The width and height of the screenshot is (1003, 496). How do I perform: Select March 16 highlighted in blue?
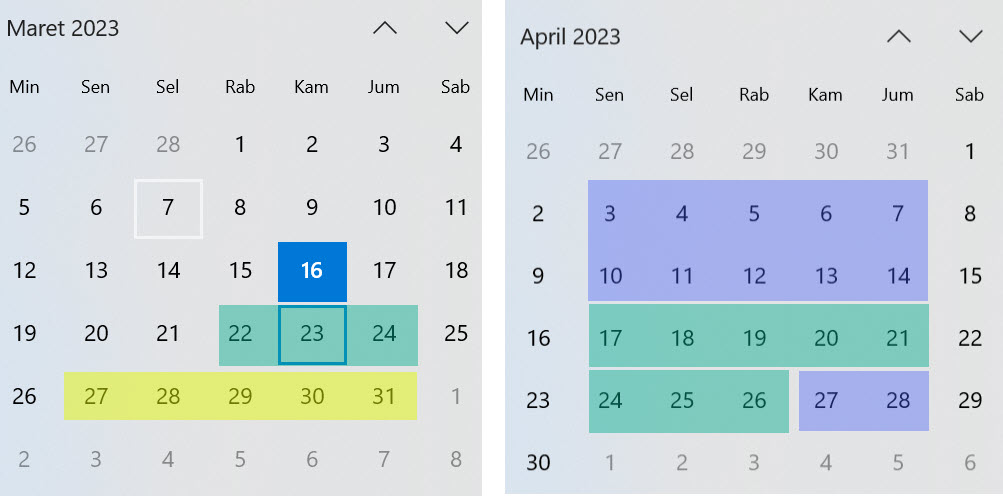pos(312,271)
